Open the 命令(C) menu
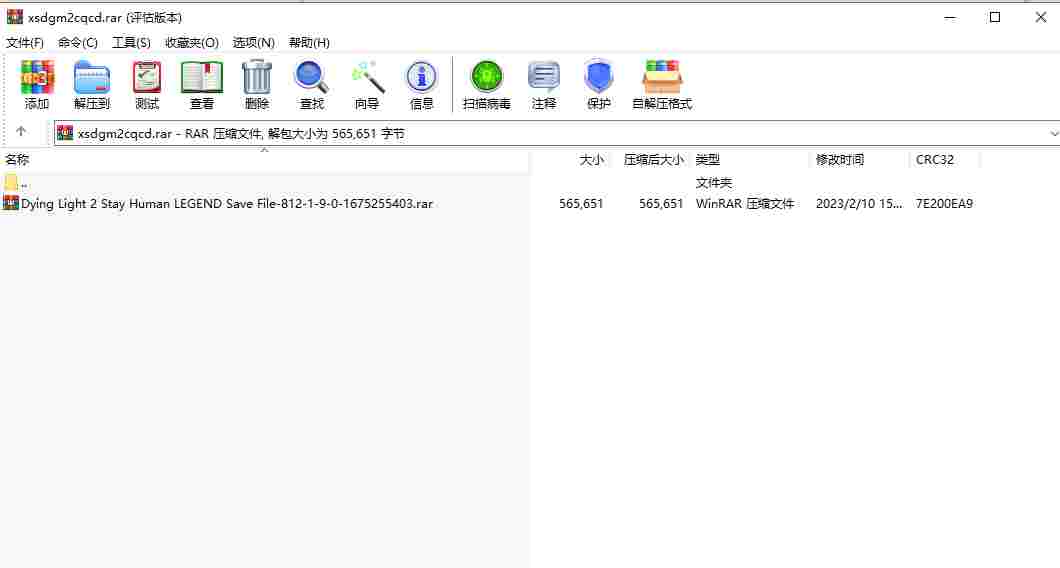This screenshot has width=1060, height=568. (x=78, y=43)
